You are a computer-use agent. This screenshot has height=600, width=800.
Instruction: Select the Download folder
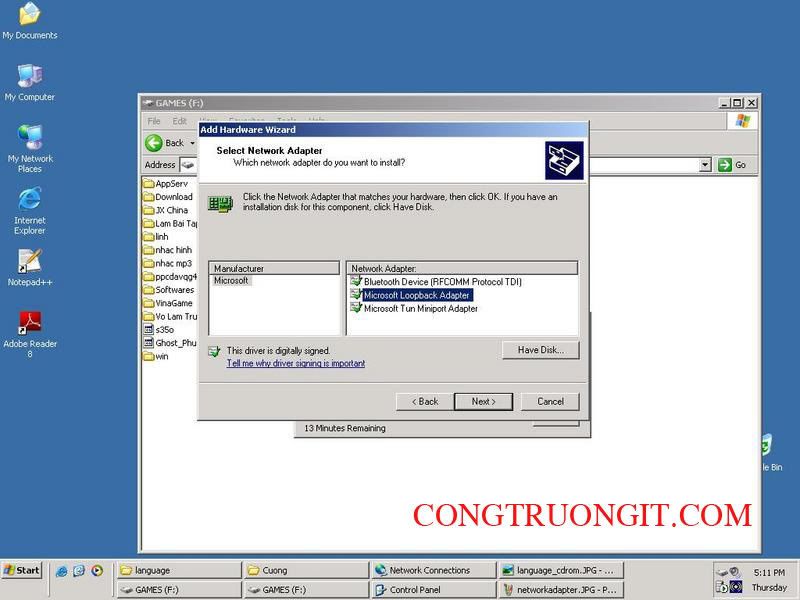click(168, 197)
